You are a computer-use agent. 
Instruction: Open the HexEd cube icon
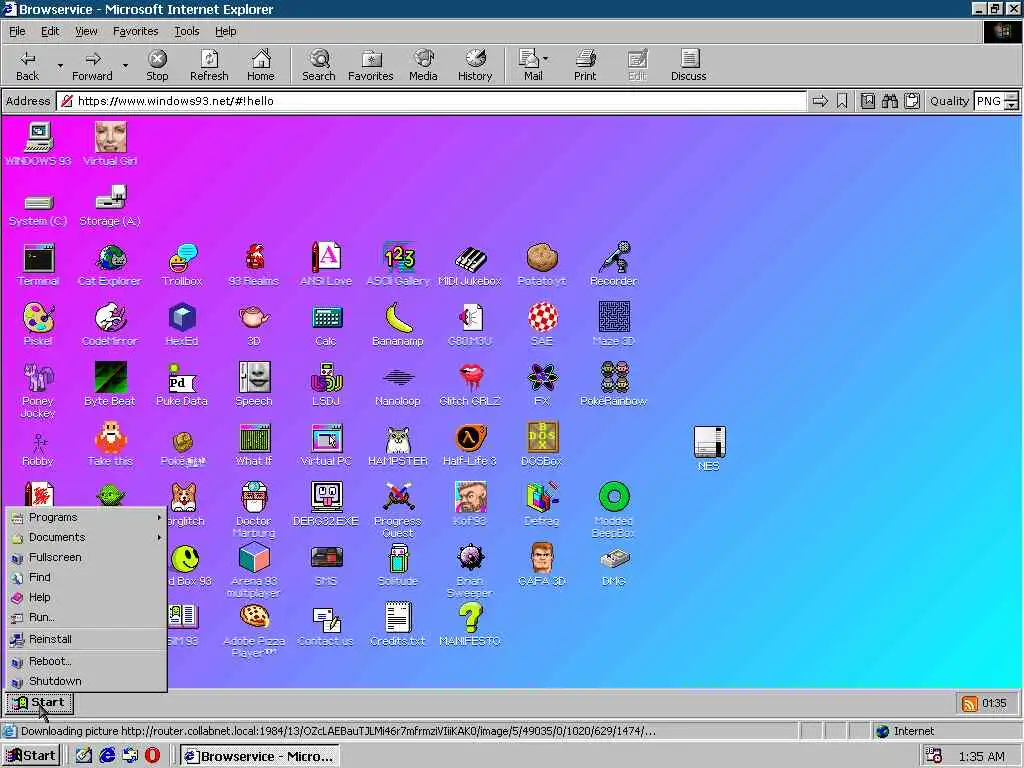coord(182,325)
